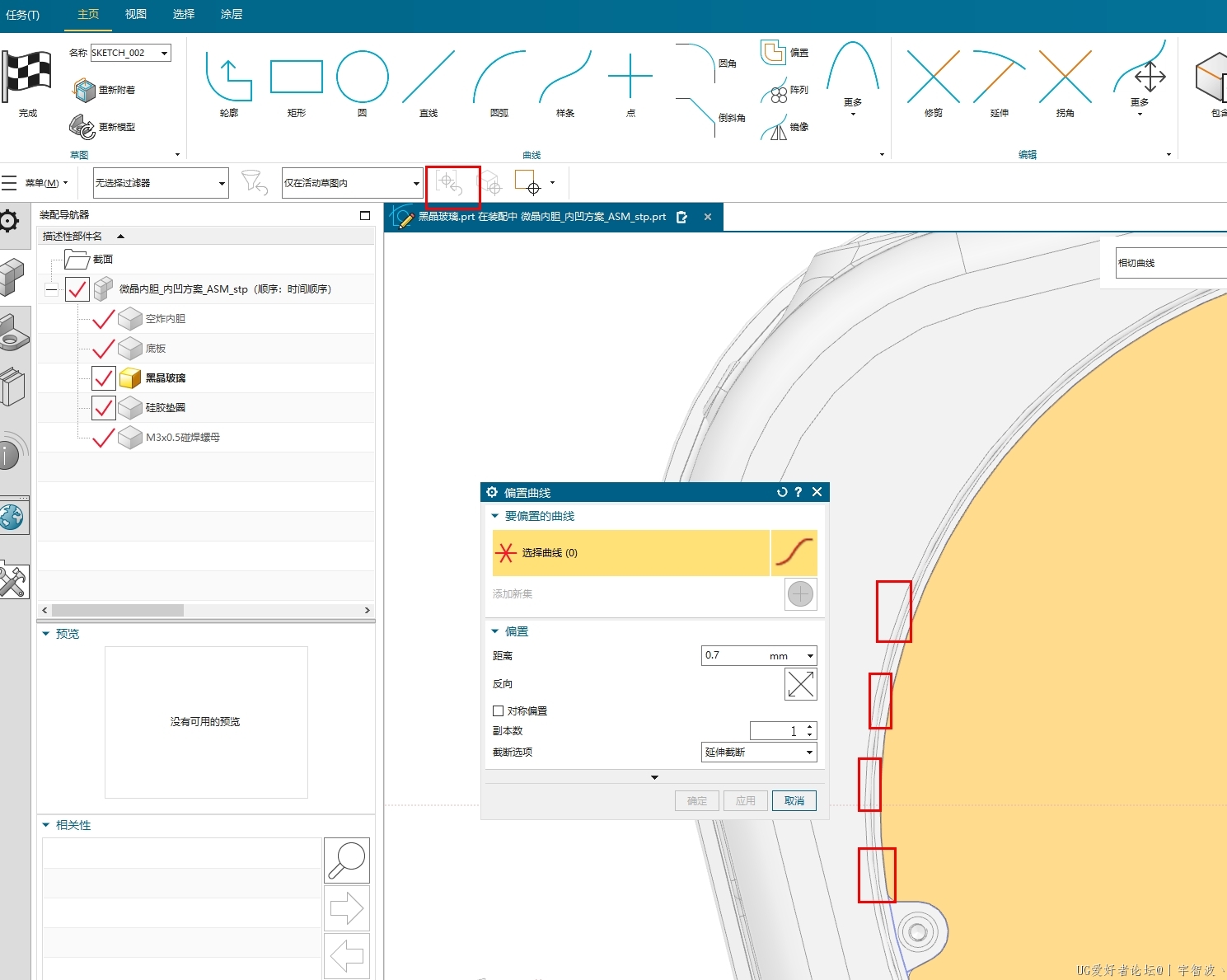
Task: Toggle visibility check of 空炸内胆 component
Action: (104, 319)
